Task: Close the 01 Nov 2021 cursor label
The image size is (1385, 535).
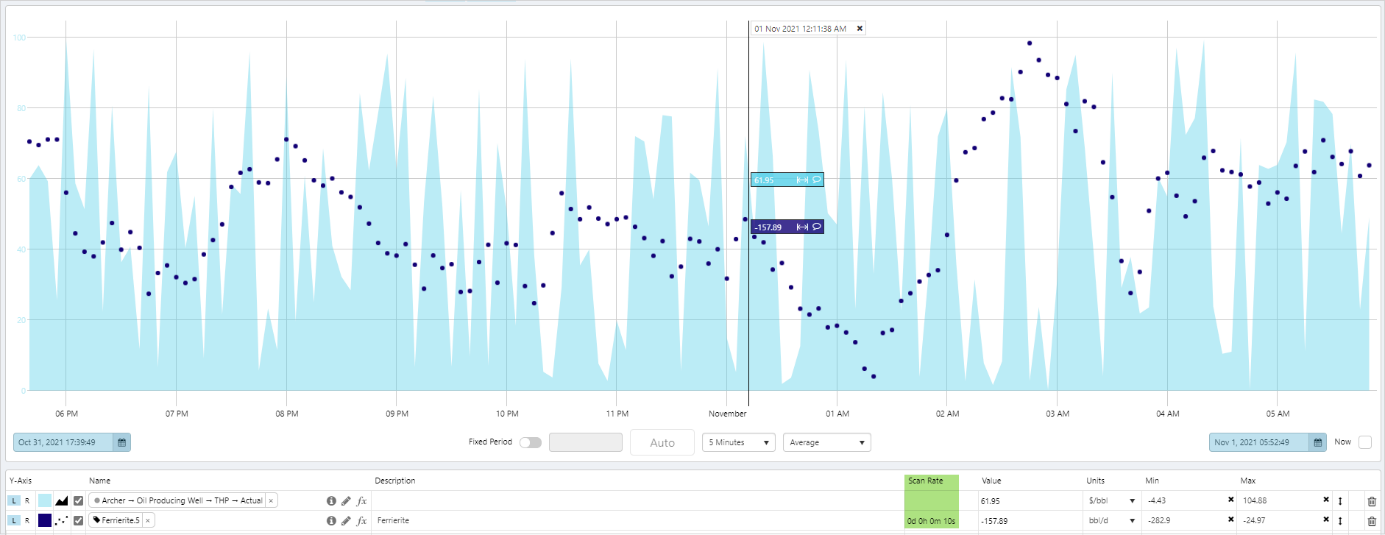Action: [x=859, y=29]
